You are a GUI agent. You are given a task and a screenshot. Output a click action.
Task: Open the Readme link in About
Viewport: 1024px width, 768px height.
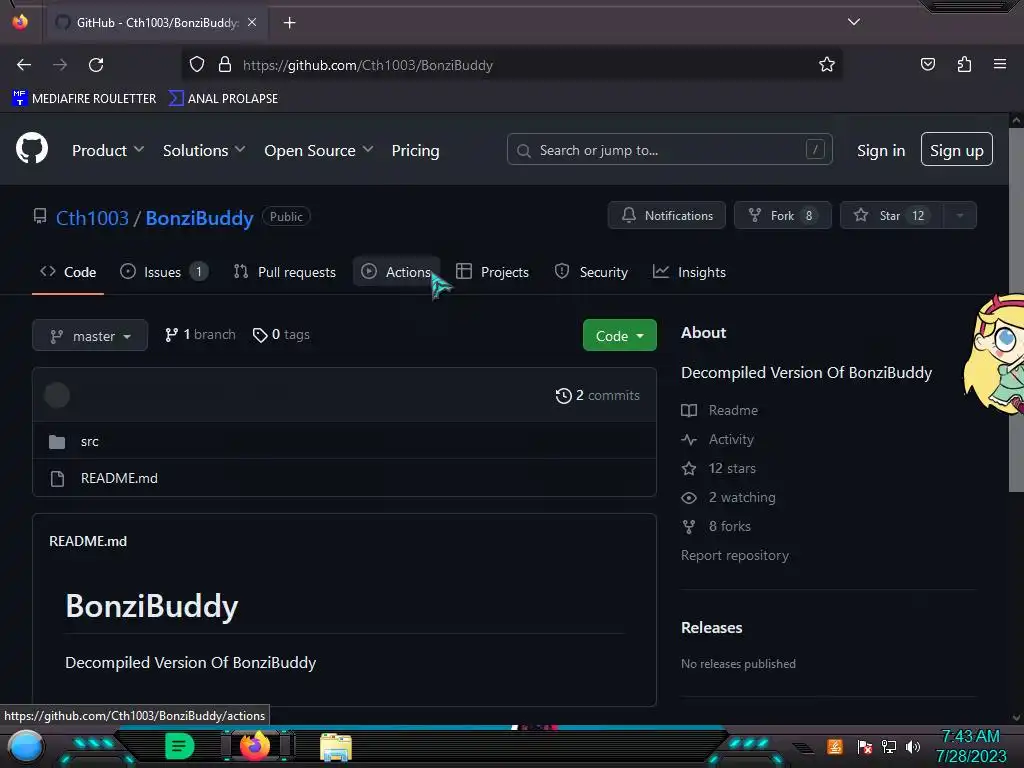pos(720,410)
